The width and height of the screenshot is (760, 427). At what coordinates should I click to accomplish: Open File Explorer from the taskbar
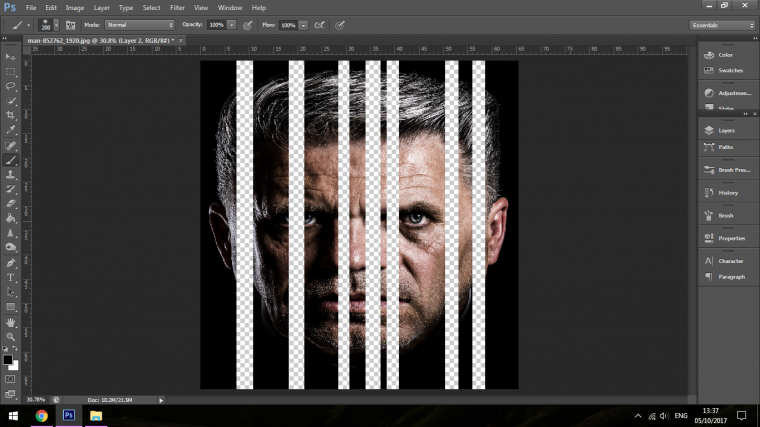[x=96, y=416]
